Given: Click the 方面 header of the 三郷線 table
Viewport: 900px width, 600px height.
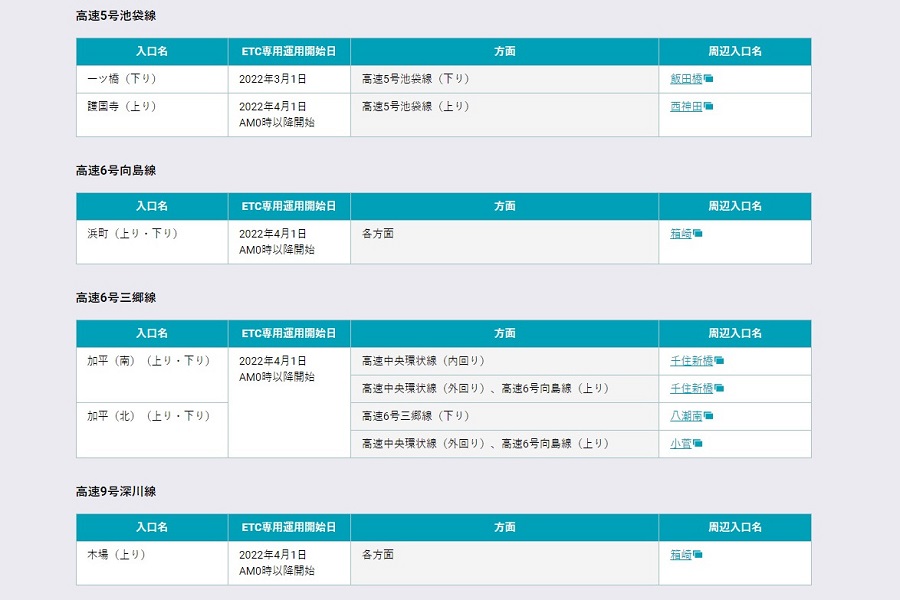Looking at the screenshot, I should coord(505,333).
